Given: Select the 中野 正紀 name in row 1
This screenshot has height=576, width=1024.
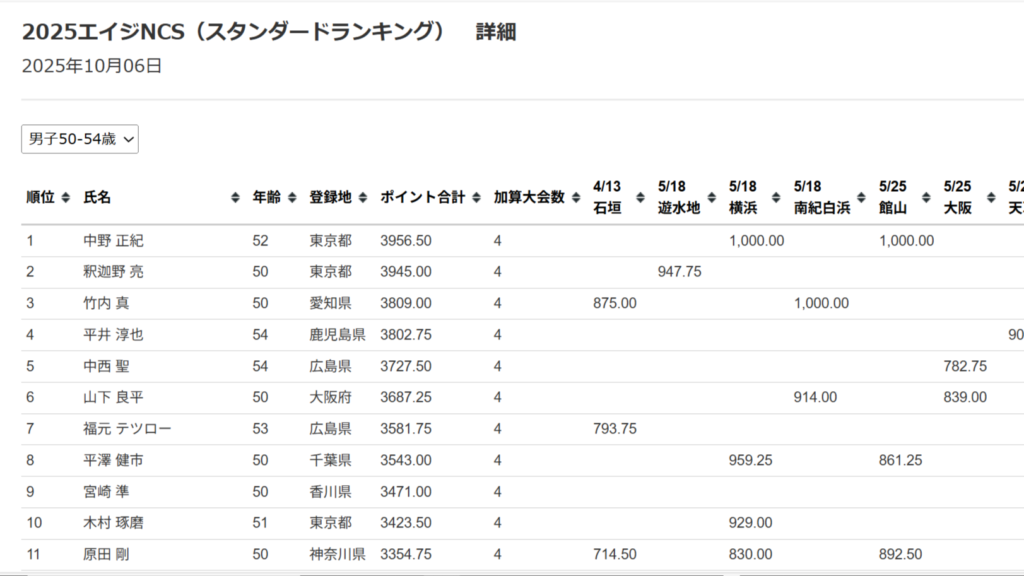Looking at the screenshot, I should click(x=113, y=241).
